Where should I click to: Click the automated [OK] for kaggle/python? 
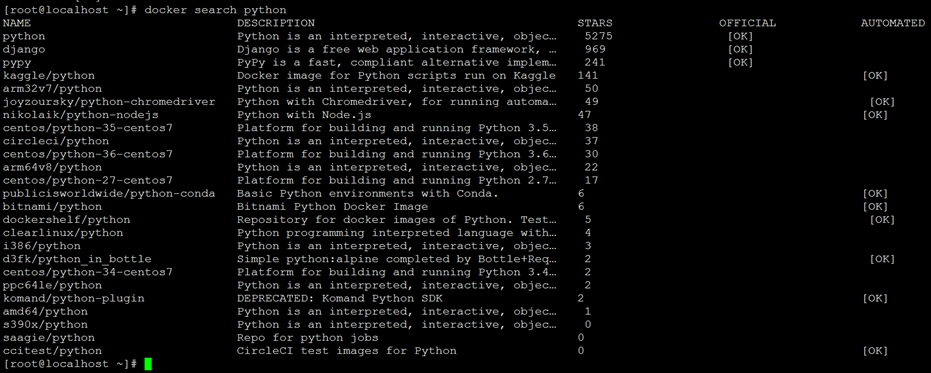875,75
